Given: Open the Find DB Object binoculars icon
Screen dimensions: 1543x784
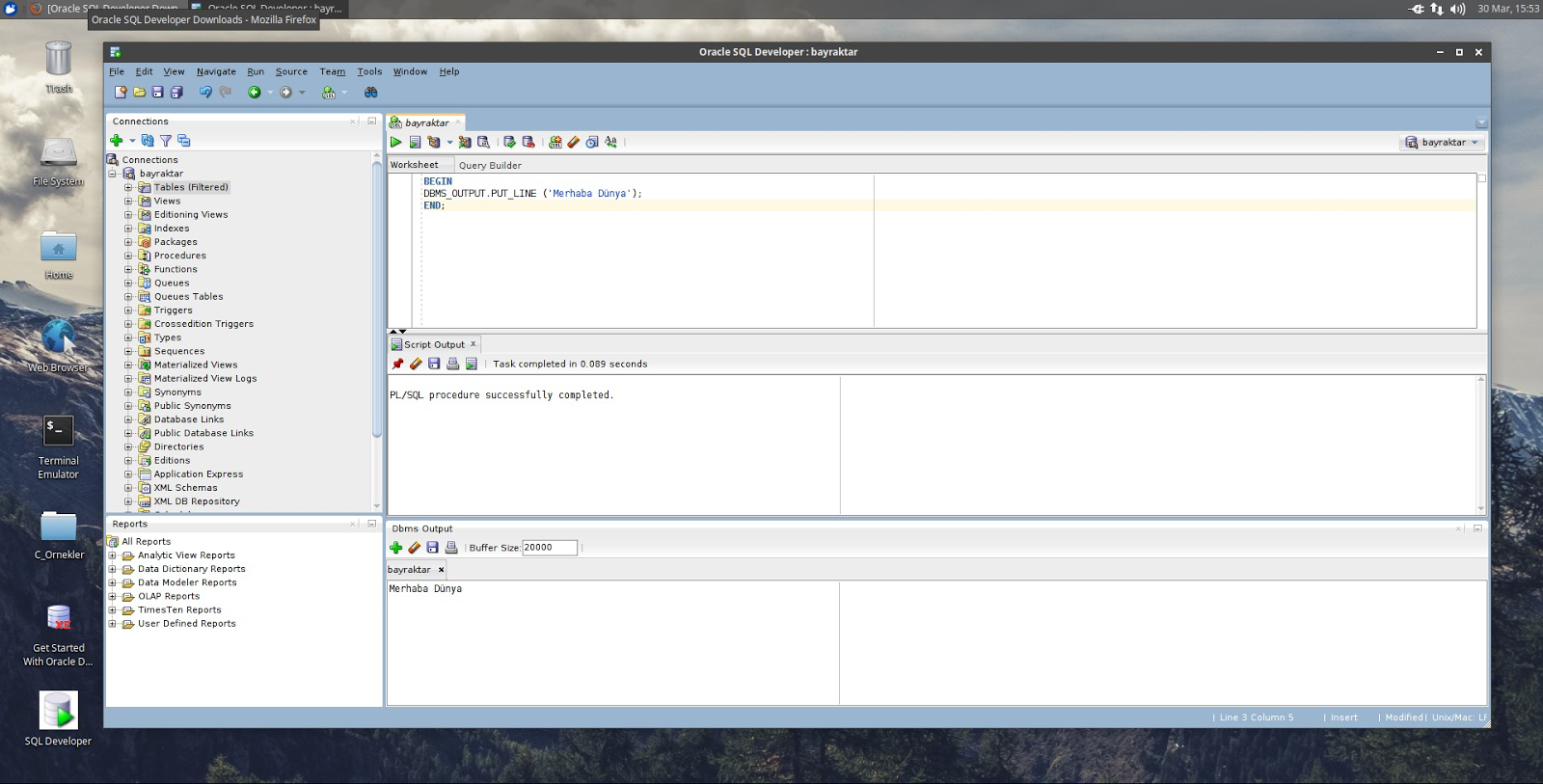Looking at the screenshot, I should 370,93.
